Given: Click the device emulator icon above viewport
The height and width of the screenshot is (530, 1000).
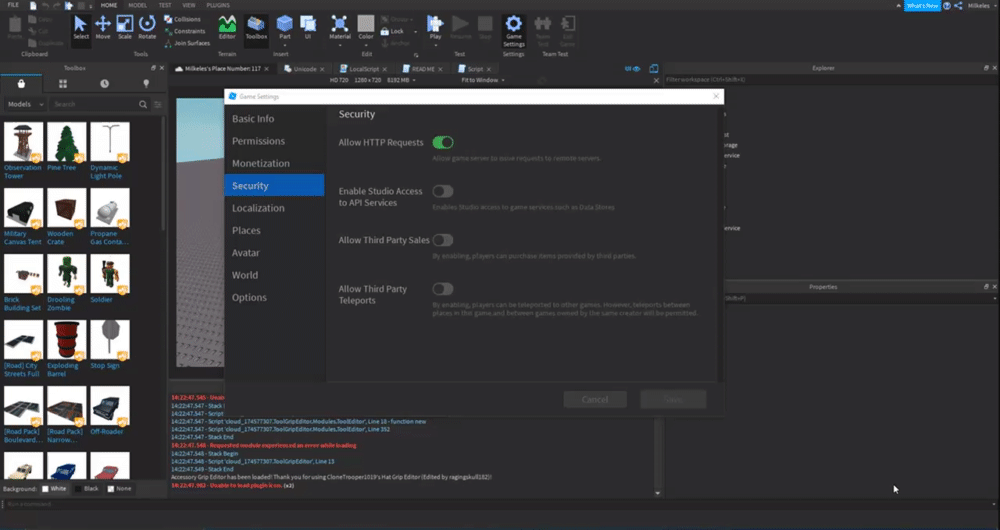Looking at the screenshot, I should 654,69.
